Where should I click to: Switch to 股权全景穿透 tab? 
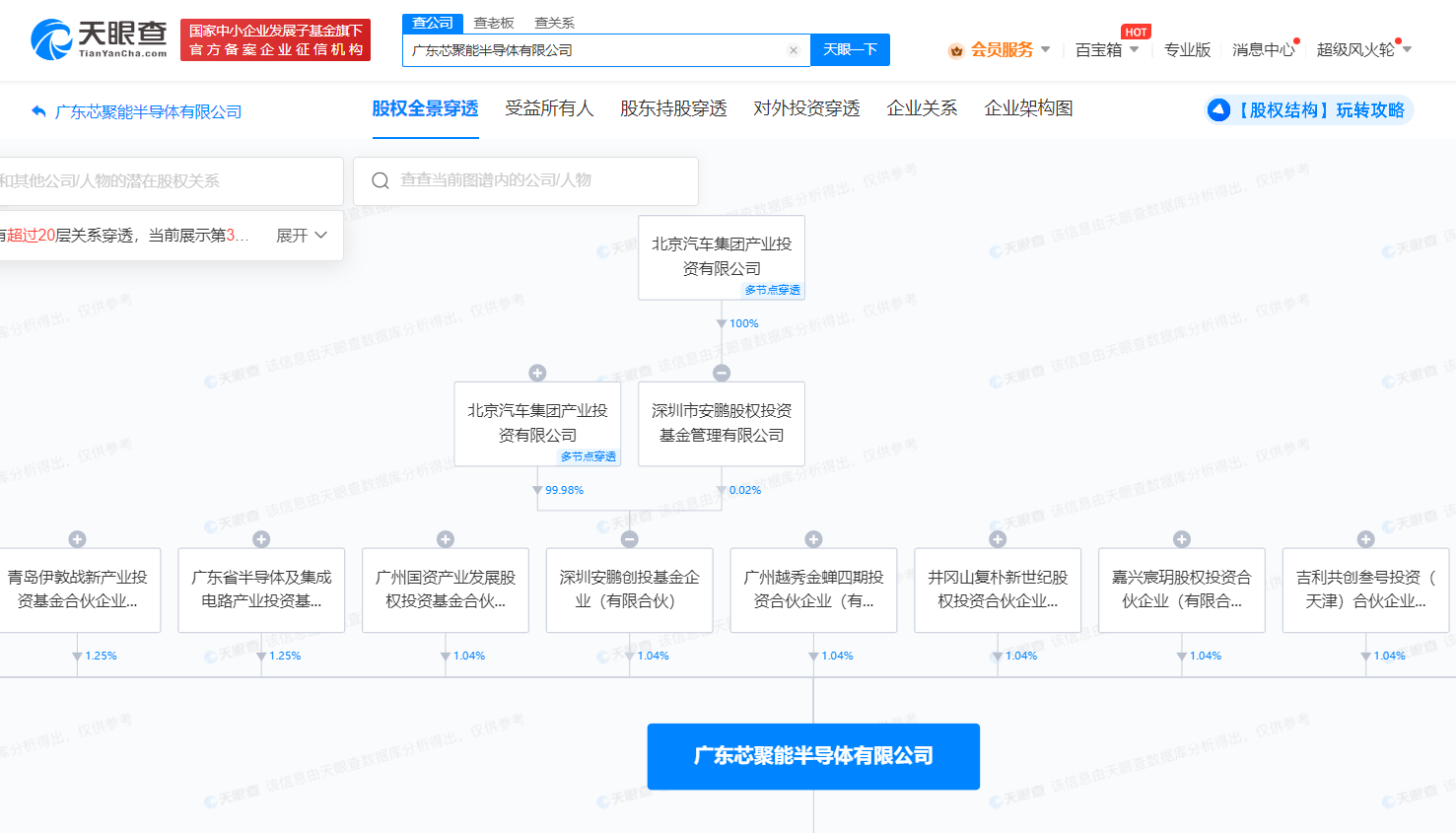425,108
